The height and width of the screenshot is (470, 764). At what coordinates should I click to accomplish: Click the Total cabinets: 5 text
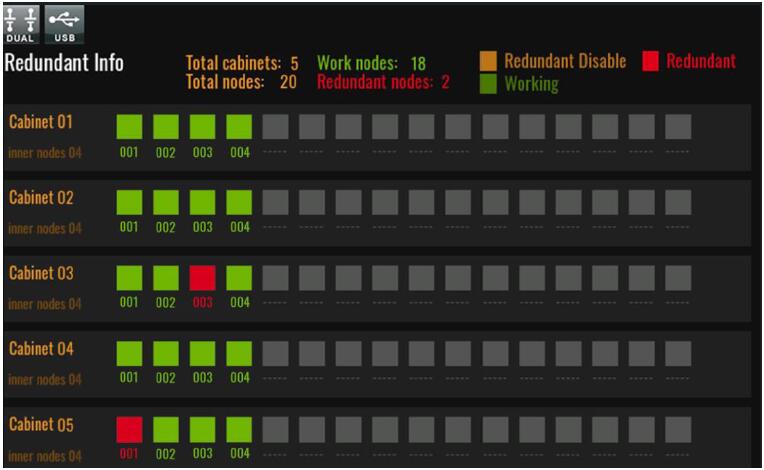pos(242,63)
